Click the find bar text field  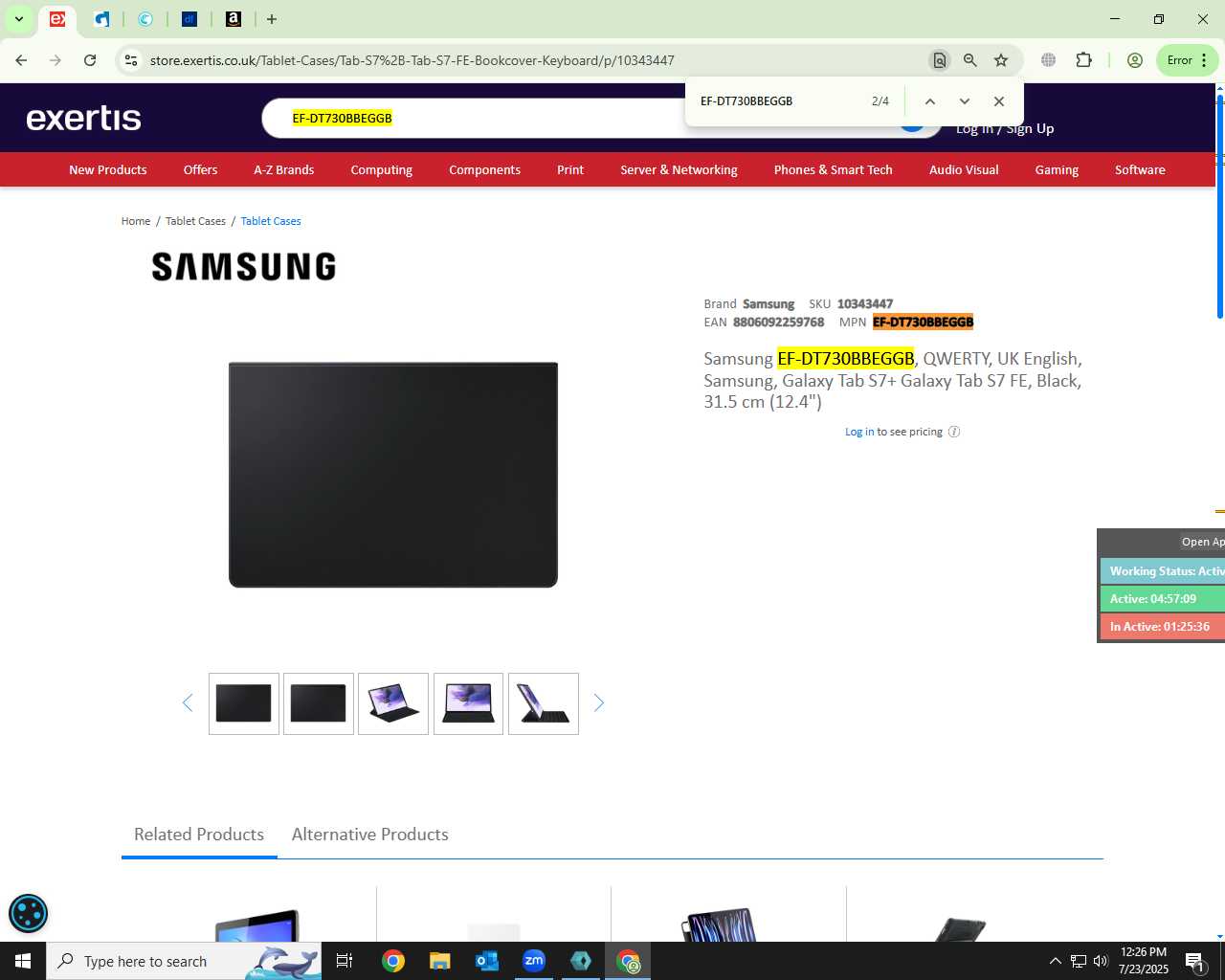[x=777, y=101]
